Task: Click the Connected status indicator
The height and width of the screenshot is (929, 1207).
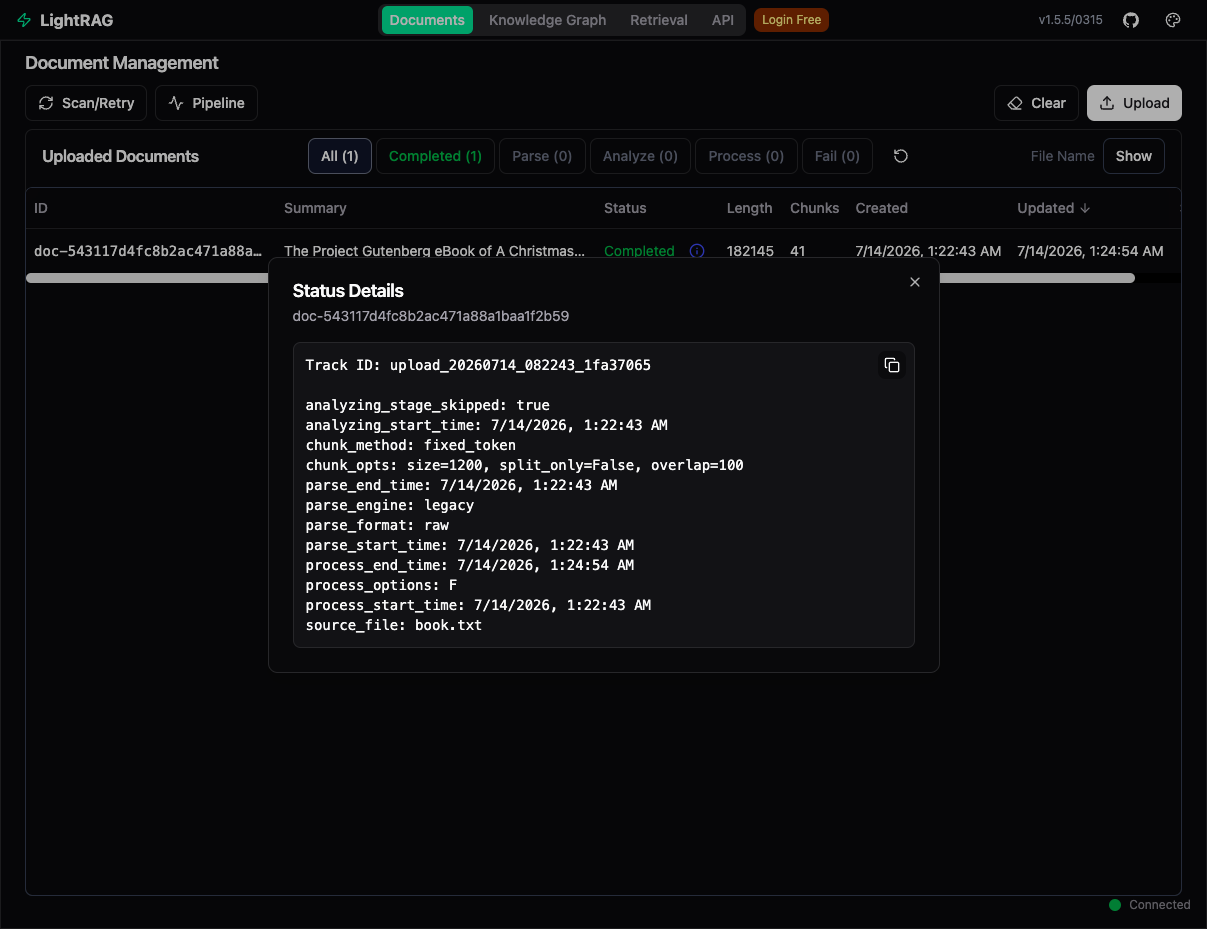Action: pos(1150,905)
